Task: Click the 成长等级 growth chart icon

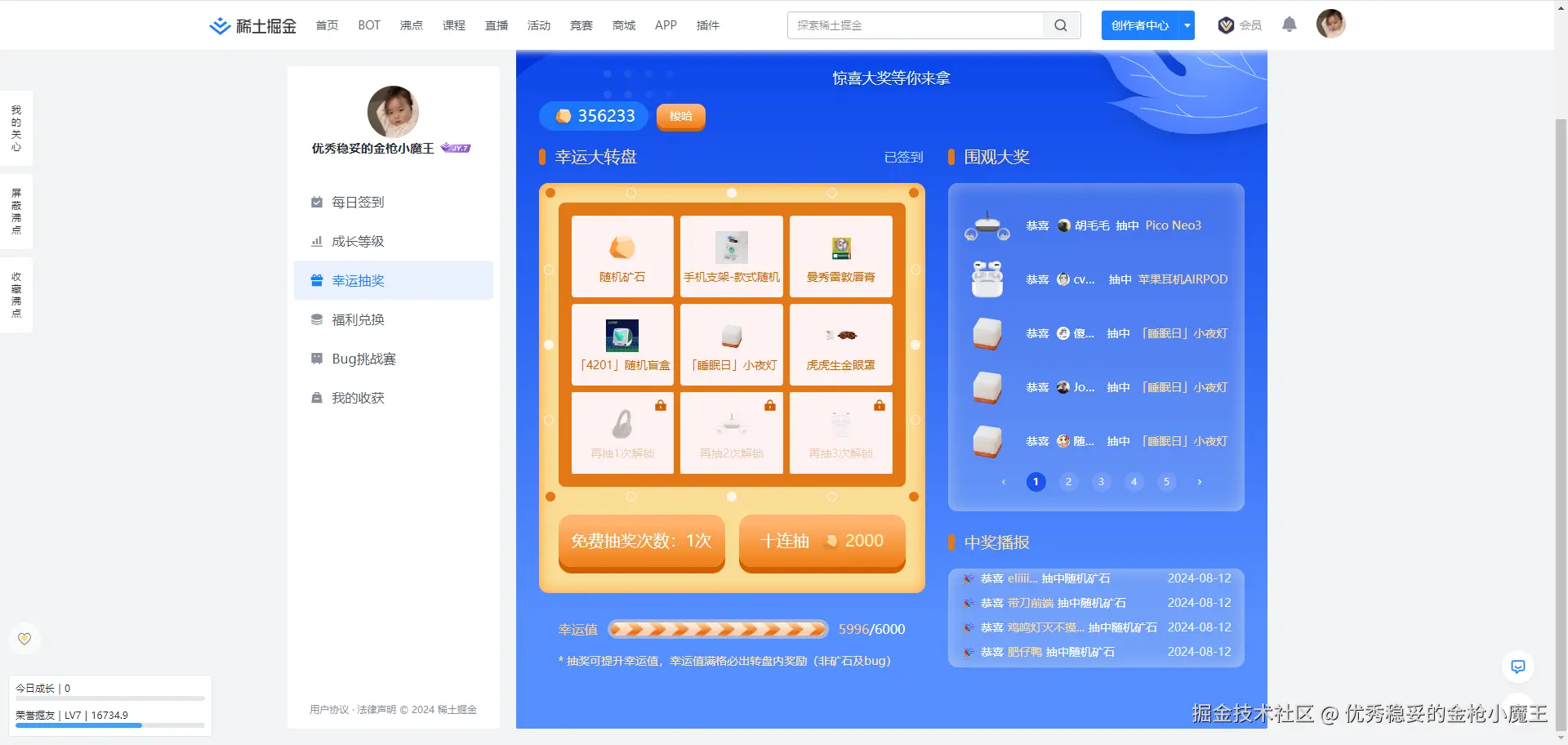Action: 317,241
